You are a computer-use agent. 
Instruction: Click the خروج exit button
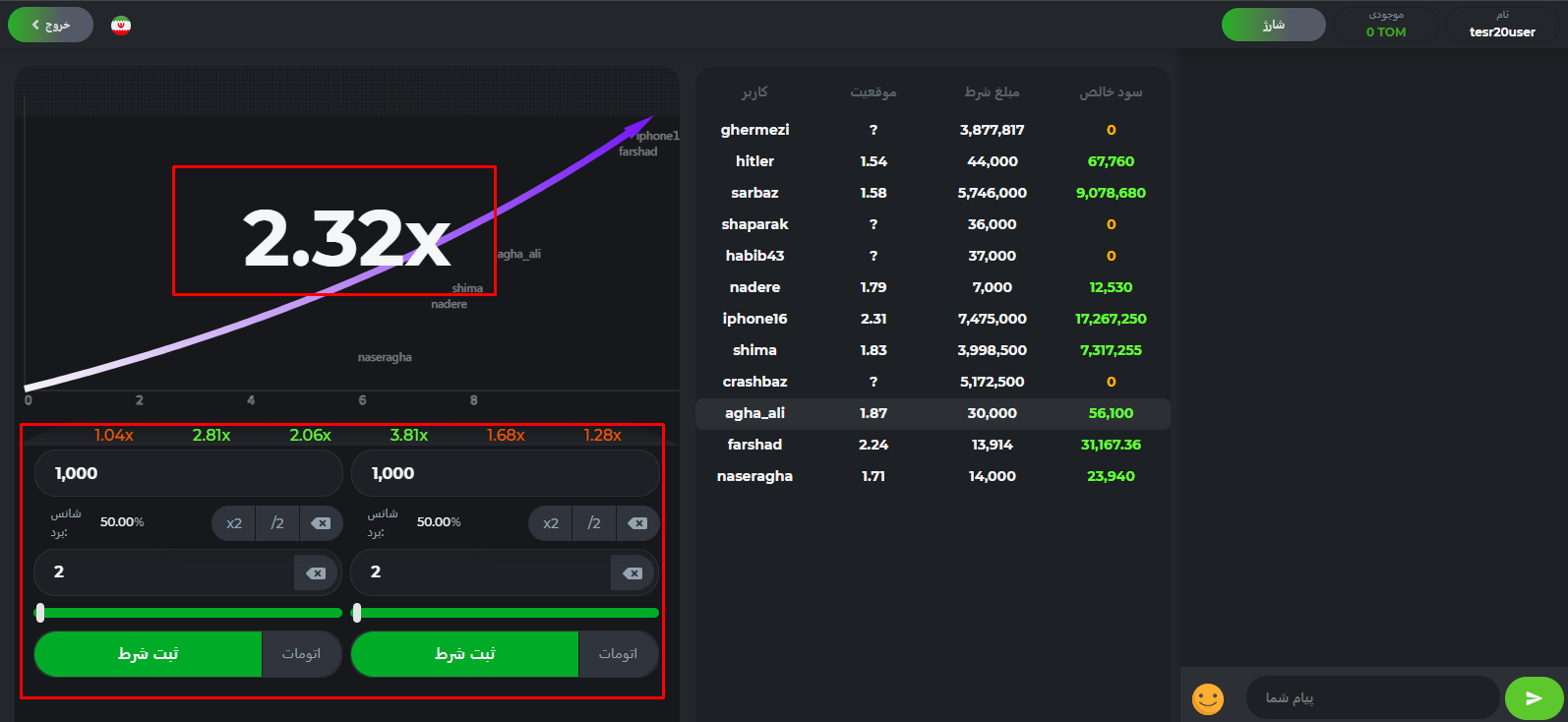50,25
